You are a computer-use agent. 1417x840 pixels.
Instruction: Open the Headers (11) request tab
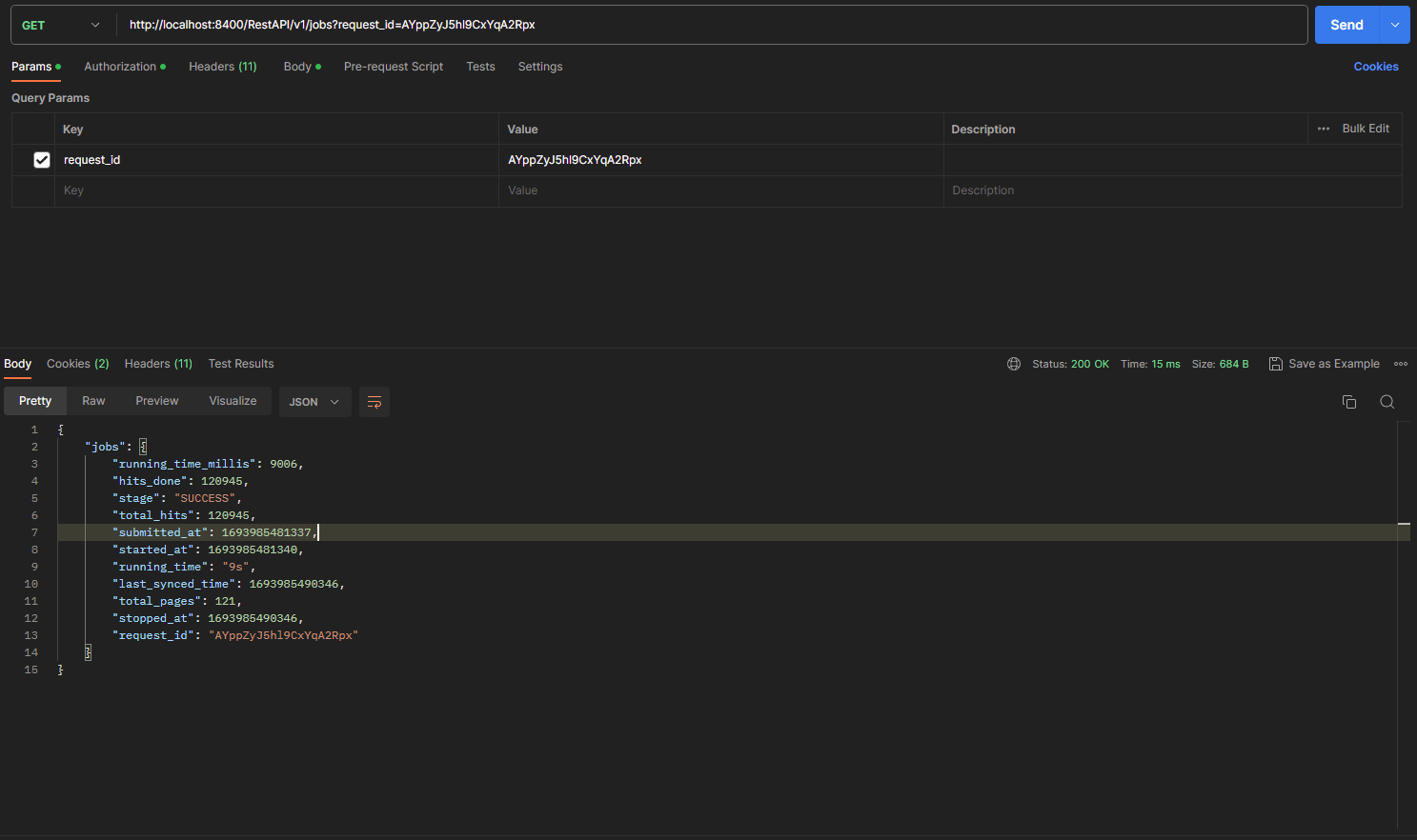click(x=222, y=67)
